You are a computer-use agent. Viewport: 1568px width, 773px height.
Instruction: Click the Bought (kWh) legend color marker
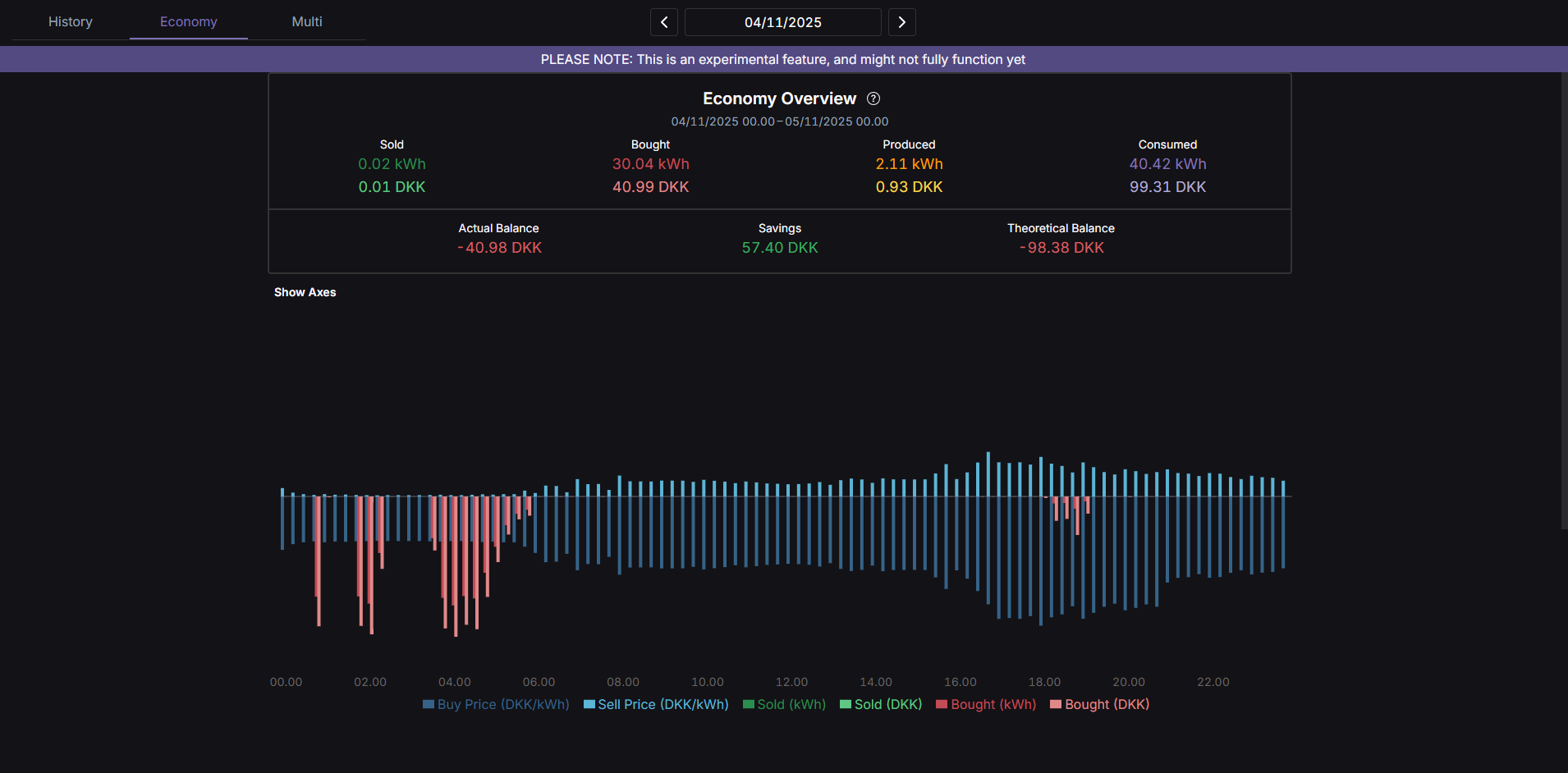[x=941, y=704]
